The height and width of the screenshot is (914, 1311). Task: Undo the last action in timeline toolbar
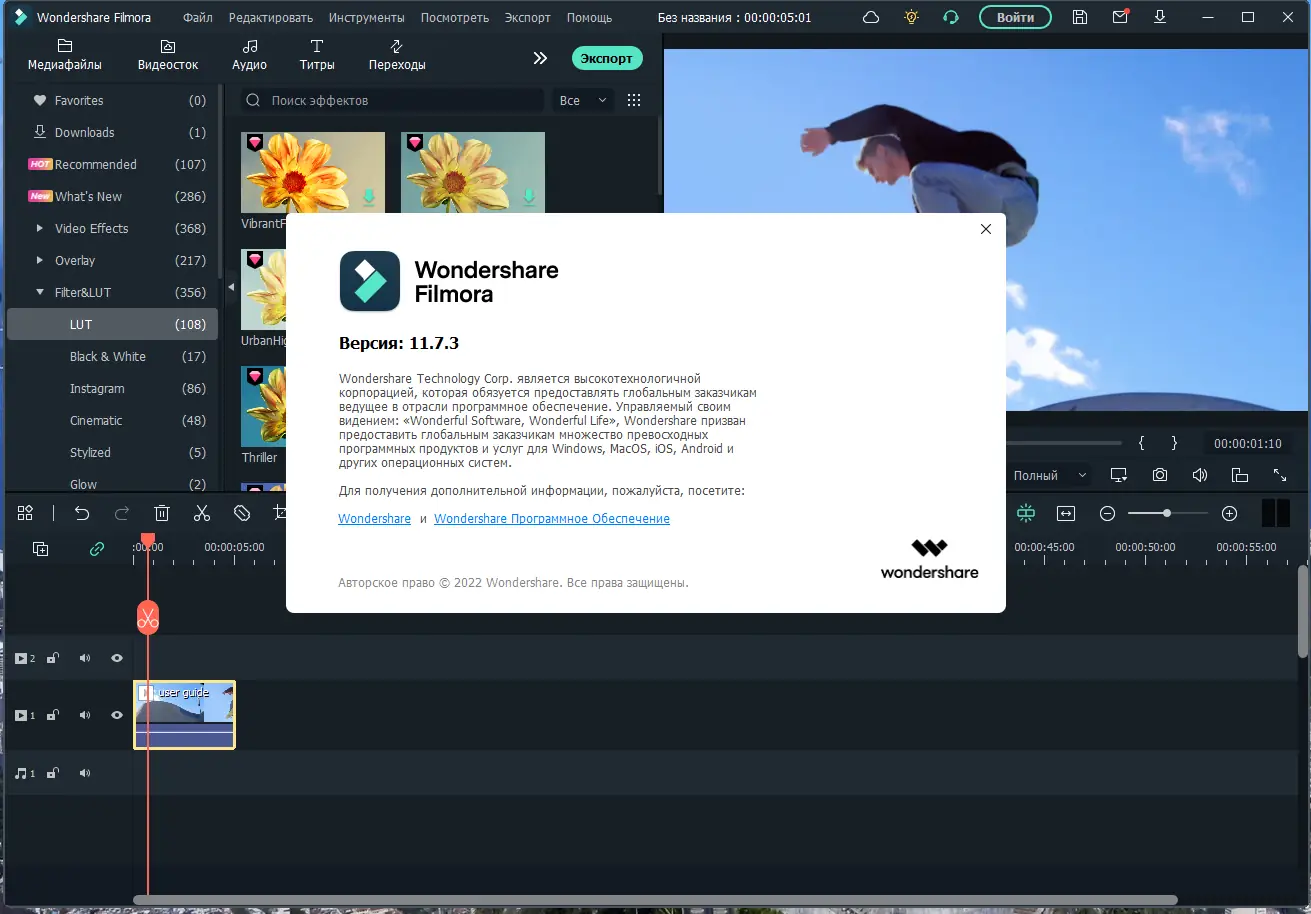click(x=82, y=513)
